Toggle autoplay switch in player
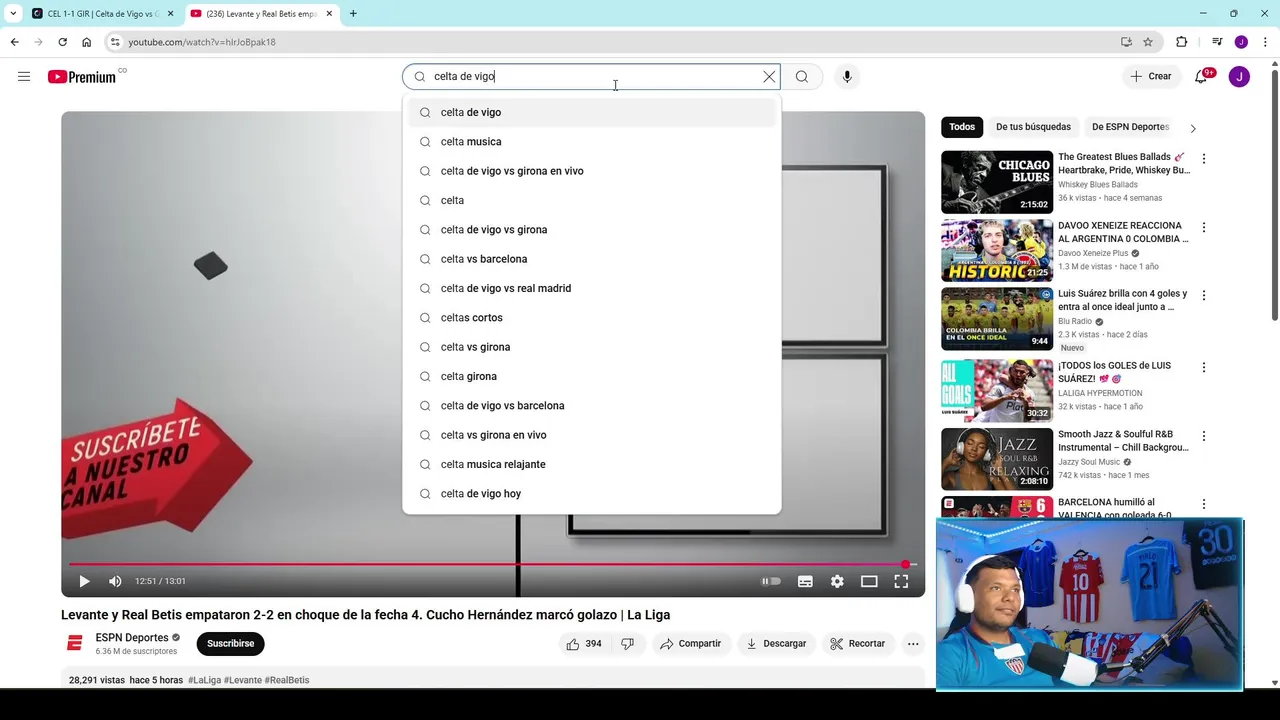The width and height of the screenshot is (1280, 720). point(771,581)
